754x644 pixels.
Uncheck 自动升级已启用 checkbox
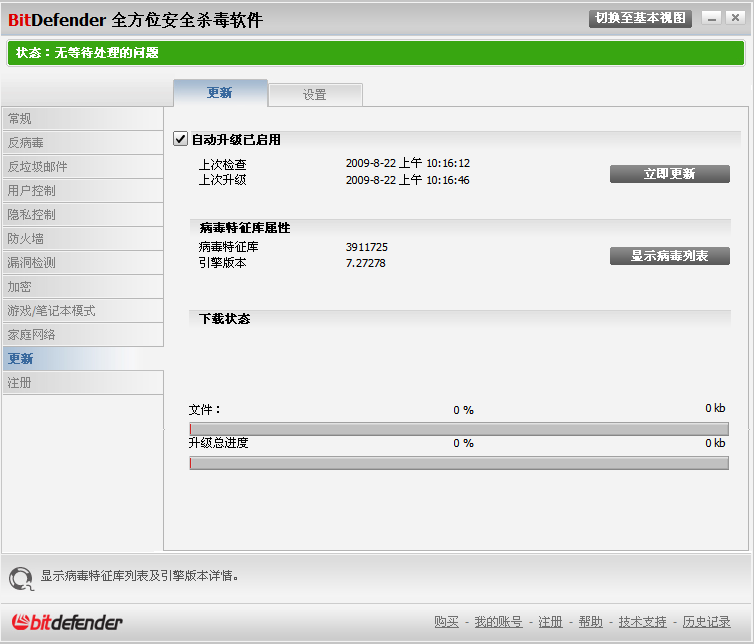pyautogui.click(x=180, y=139)
